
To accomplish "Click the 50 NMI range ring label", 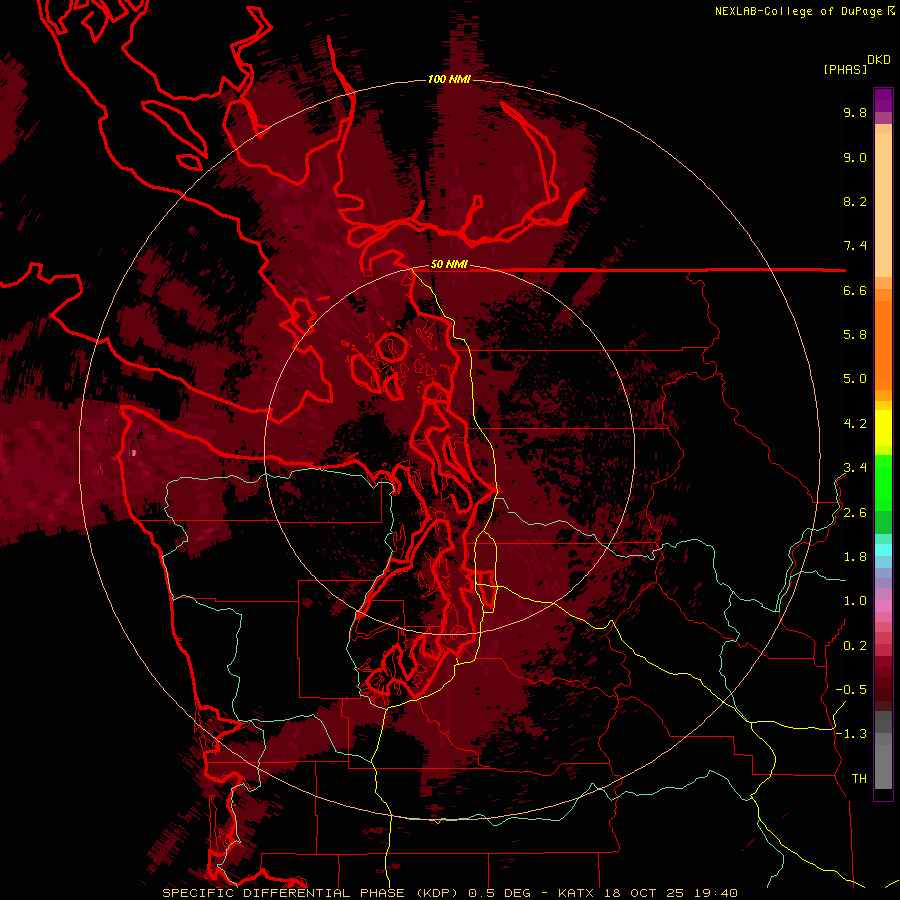I will pos(449,265).
